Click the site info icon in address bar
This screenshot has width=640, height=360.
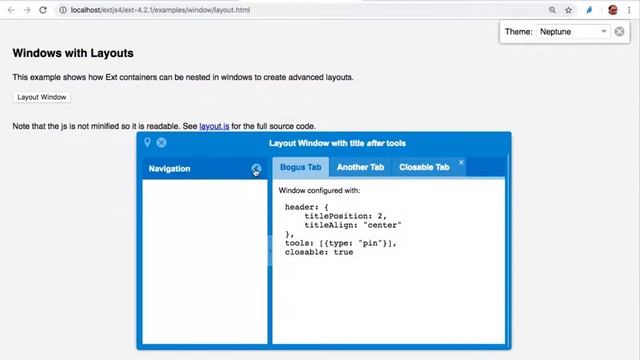(x=62, y=10)
